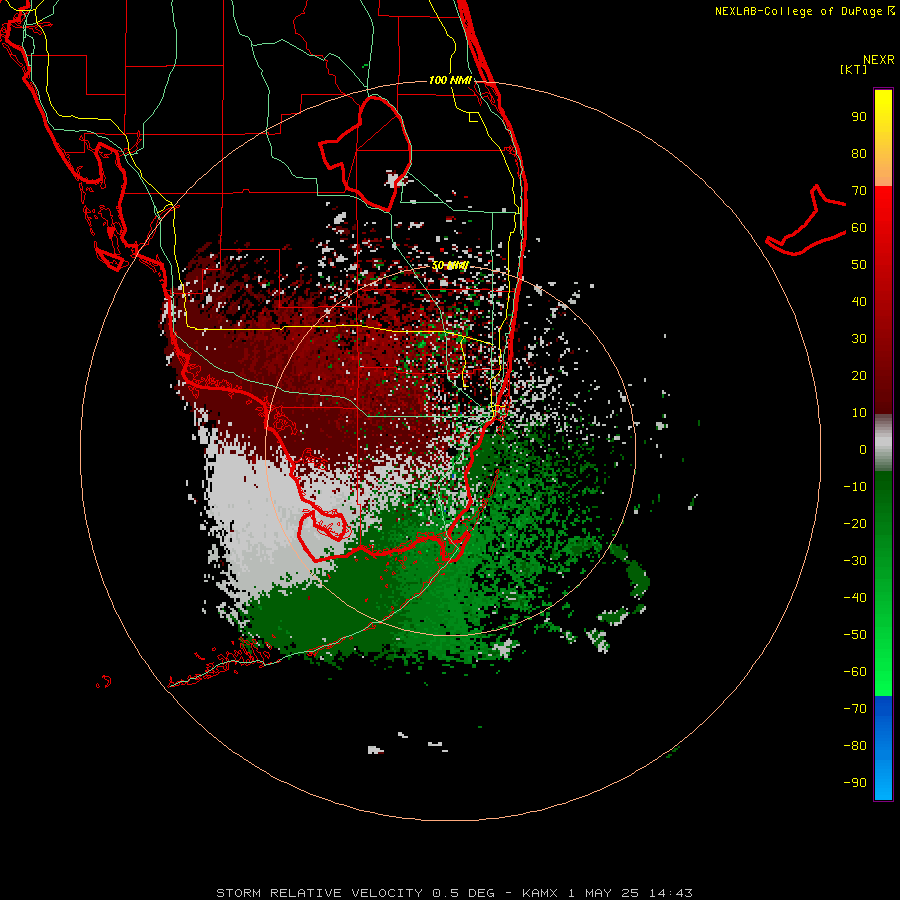Click the red island outline east of Florida

806,221
